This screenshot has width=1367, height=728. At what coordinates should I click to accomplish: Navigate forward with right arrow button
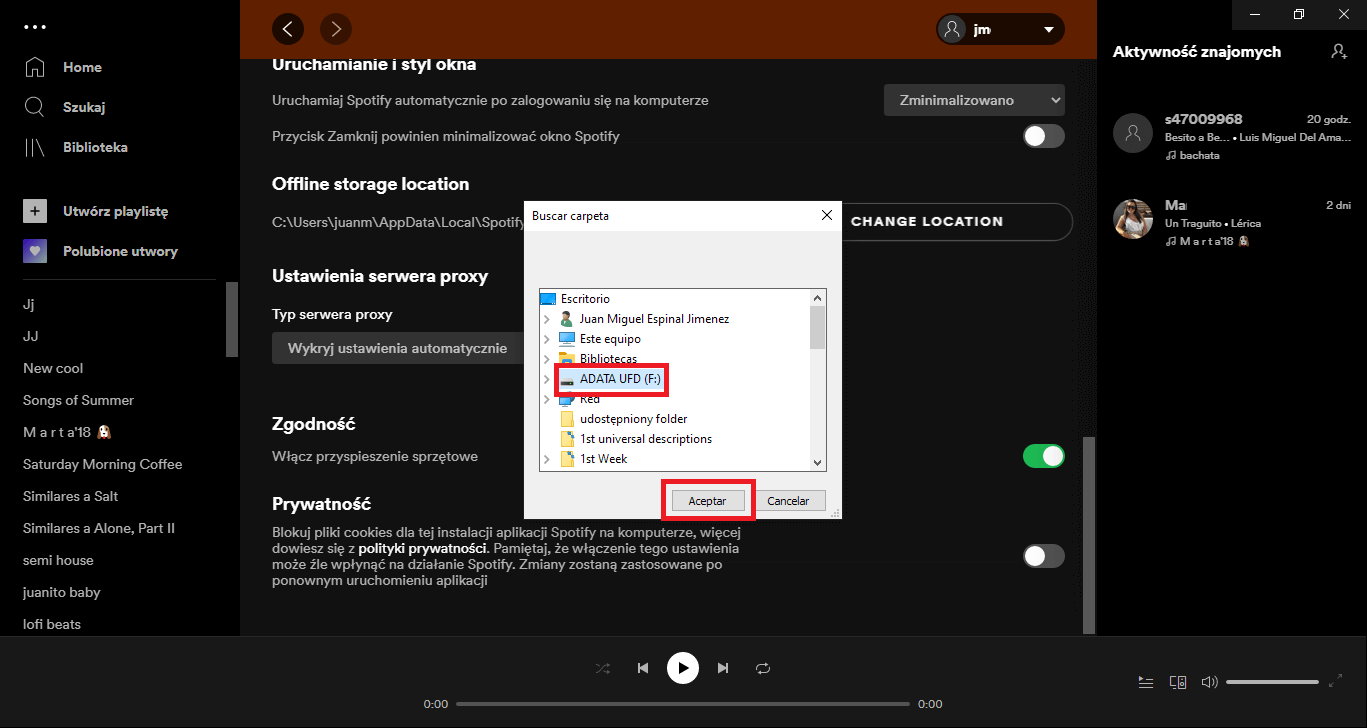pos(336,29)
